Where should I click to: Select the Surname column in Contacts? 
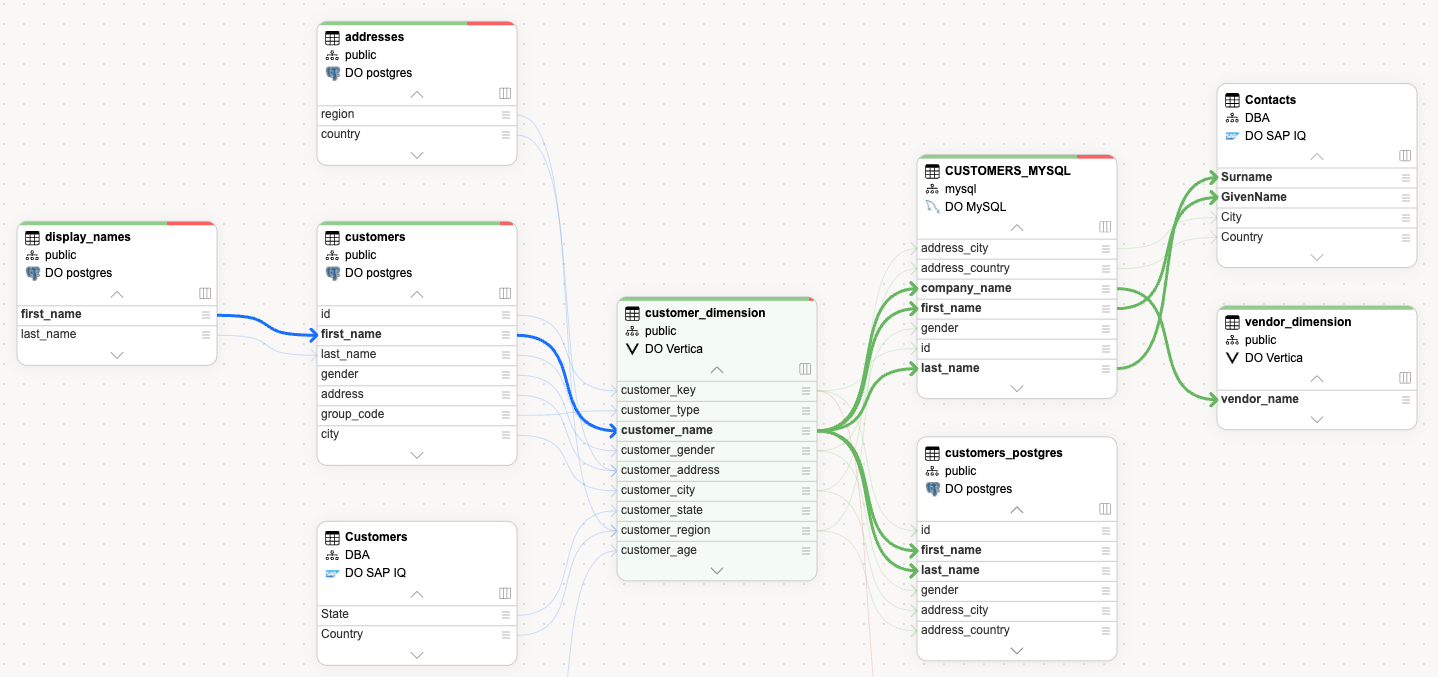click(1246, 177)
